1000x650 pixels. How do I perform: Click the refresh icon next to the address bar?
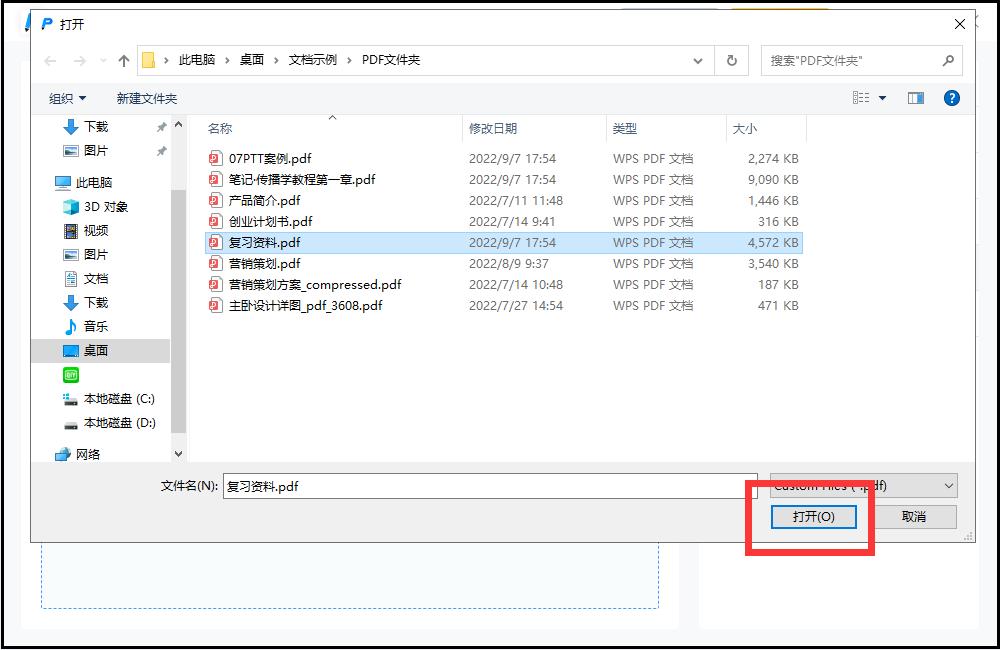point(731,60)
